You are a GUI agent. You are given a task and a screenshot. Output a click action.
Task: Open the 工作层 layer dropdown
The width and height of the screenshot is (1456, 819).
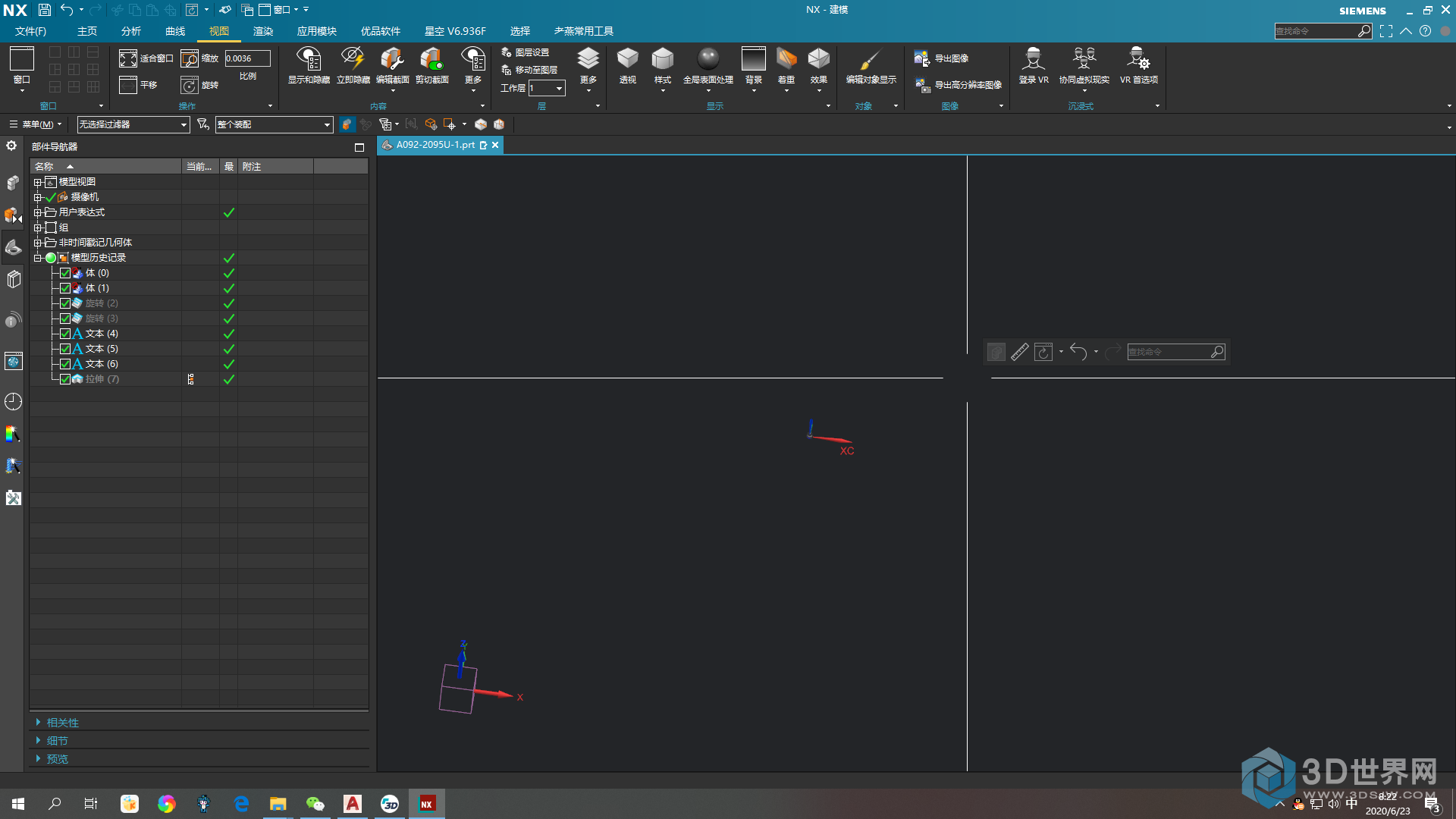547,88
